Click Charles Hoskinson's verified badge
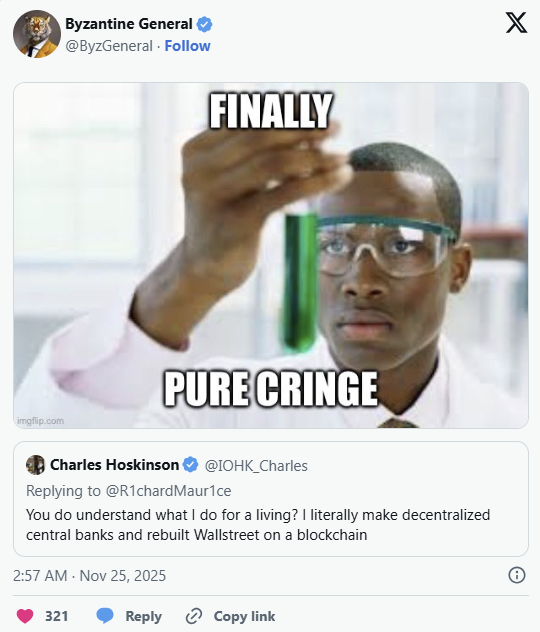Viewport: 540px width, 632px height. [x=191, y=464]
